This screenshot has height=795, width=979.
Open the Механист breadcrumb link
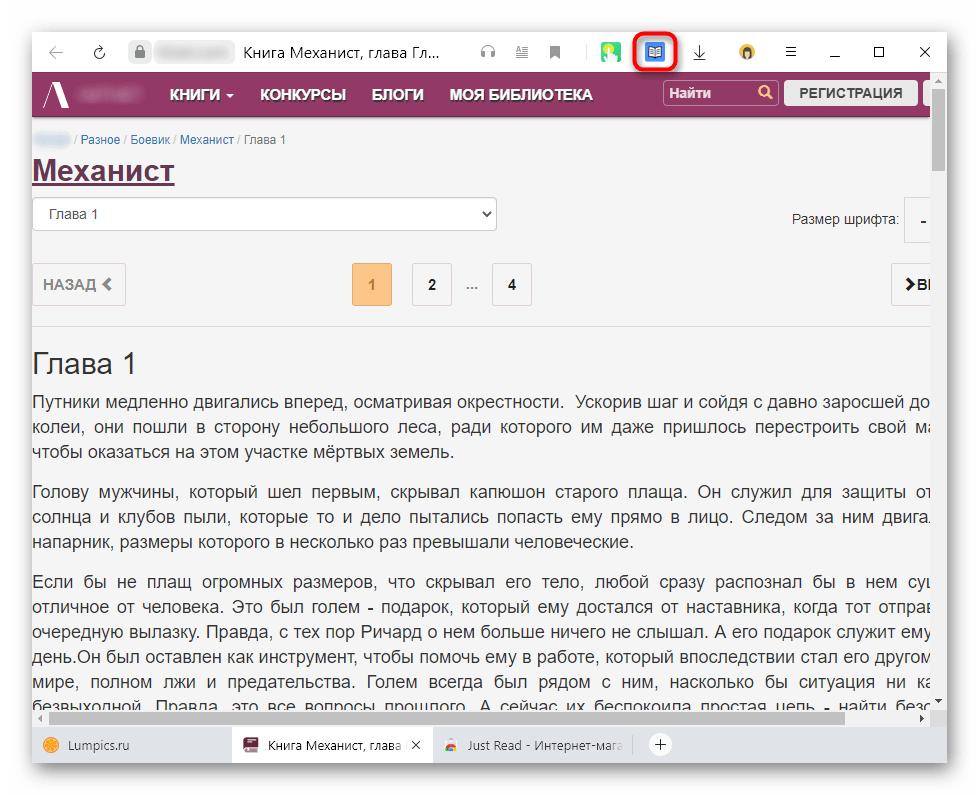[207, 140]
